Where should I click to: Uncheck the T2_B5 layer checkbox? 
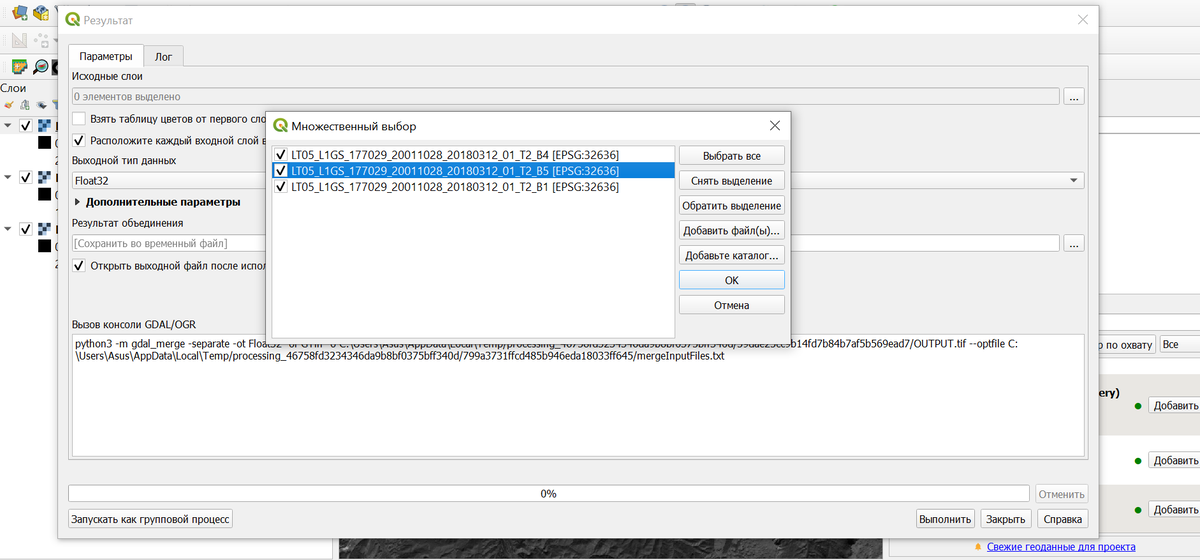281,171
